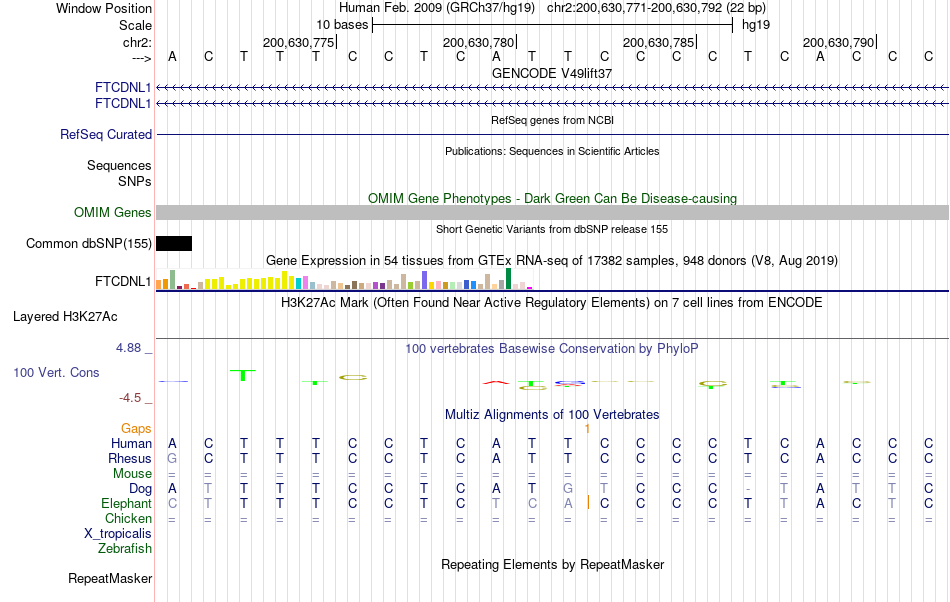Click the tall blue-violet GTEx expression bar

(425, 280)
